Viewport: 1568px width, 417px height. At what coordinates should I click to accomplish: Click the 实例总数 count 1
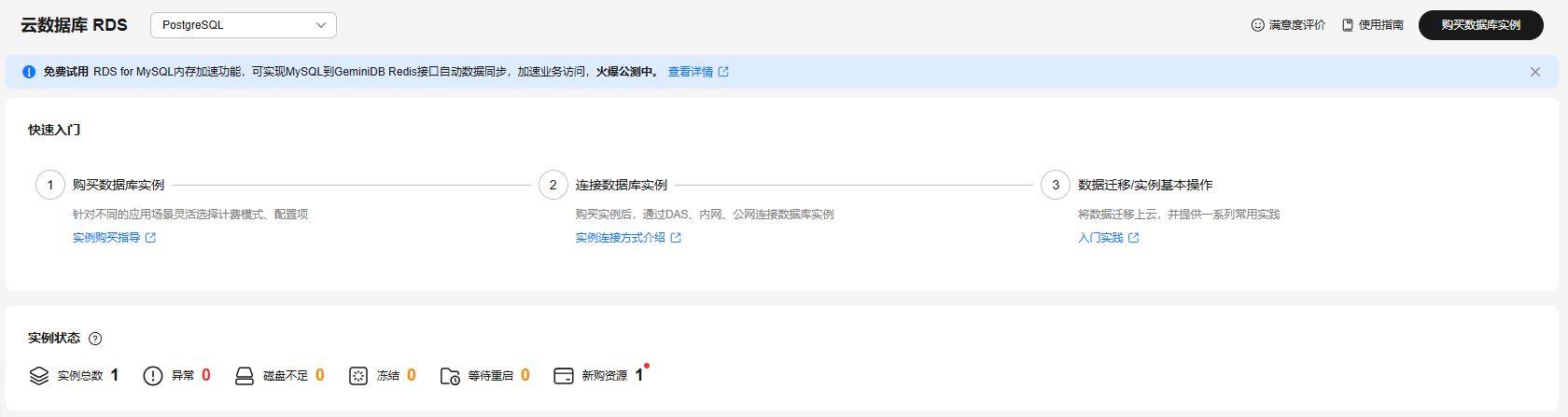click(x=114, y=375)
